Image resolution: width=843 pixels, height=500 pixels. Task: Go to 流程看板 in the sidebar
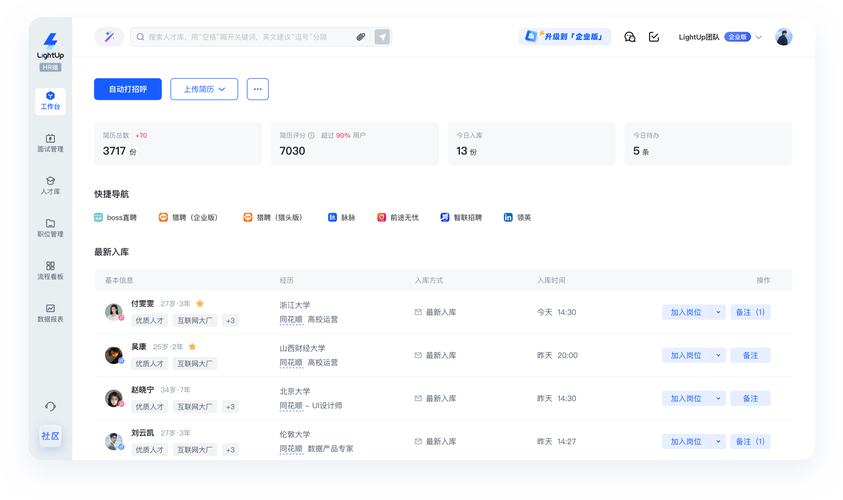(x=50, y=270)
